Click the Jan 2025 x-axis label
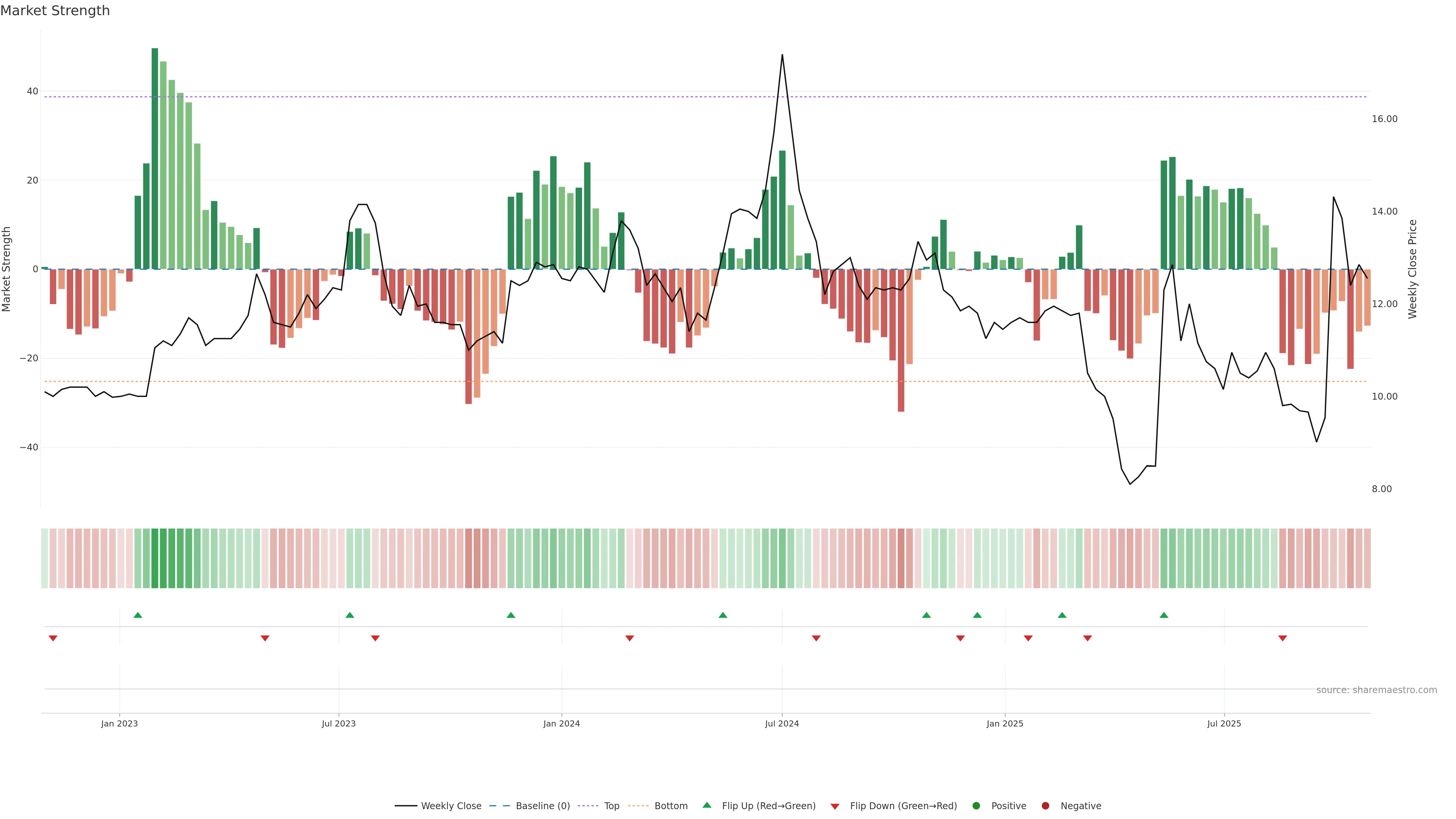This screenshot has width=1456, height=819. pyautogui.click(x=1005, y=723)
